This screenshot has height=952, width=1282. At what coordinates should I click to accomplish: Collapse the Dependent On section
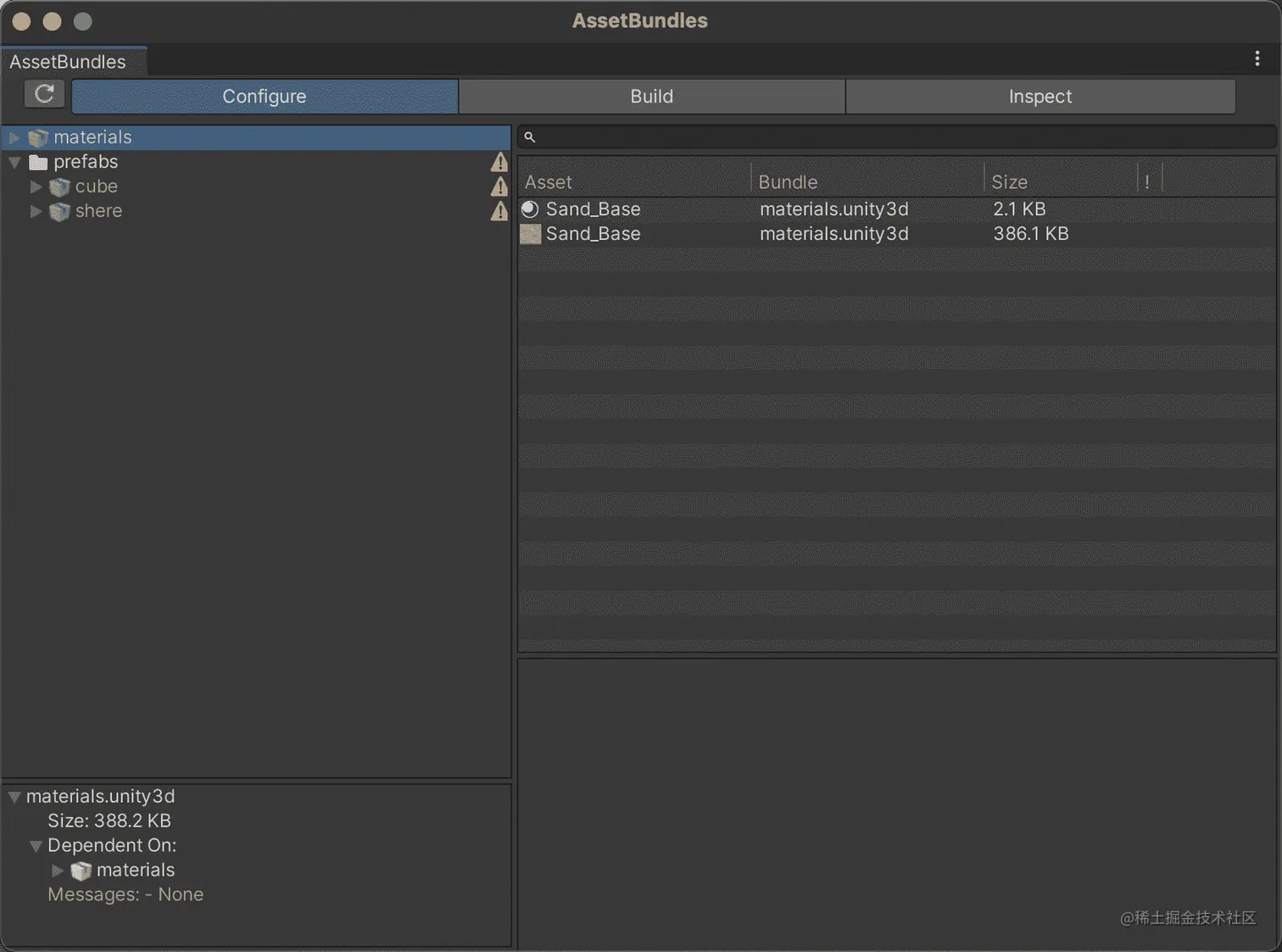click(x=36, y=846)
